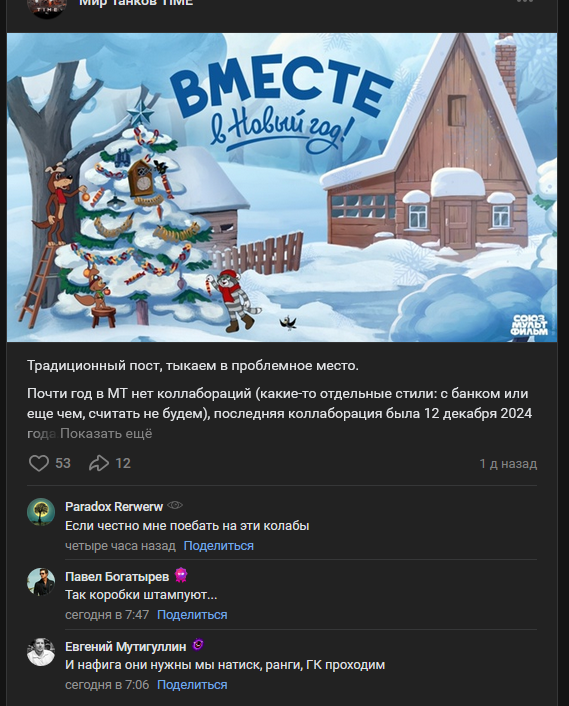Like the post with the heart icon

pos(39,463)
